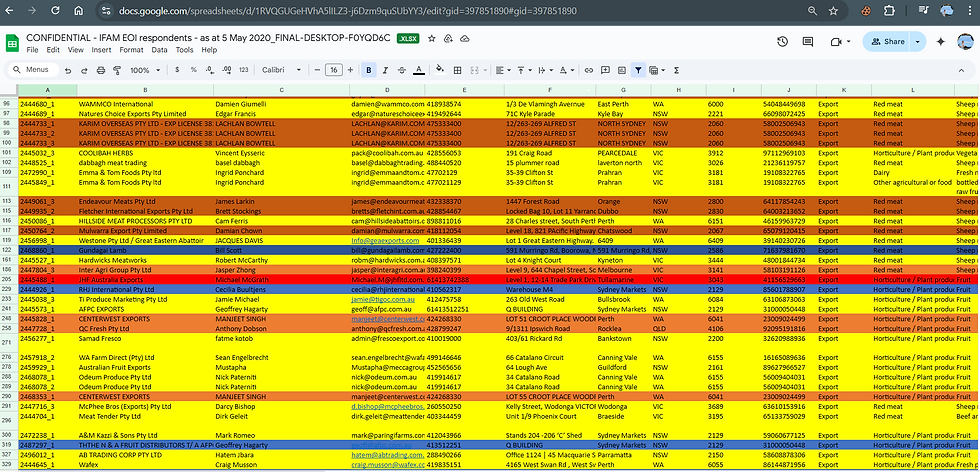This screenshot has height=472, width=980.
Task: Open the text rotation dropdown
Action: [566, 70]
